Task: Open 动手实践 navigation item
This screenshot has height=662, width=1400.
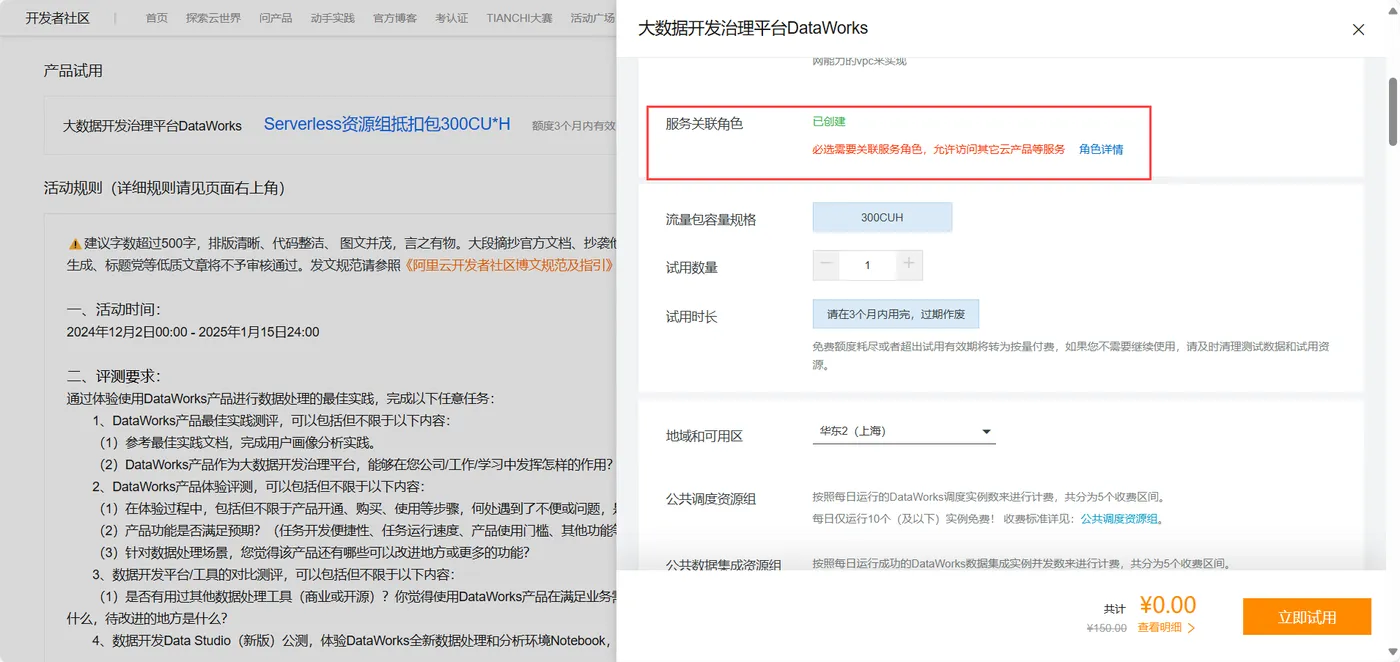Action: (x=332, y=18)
